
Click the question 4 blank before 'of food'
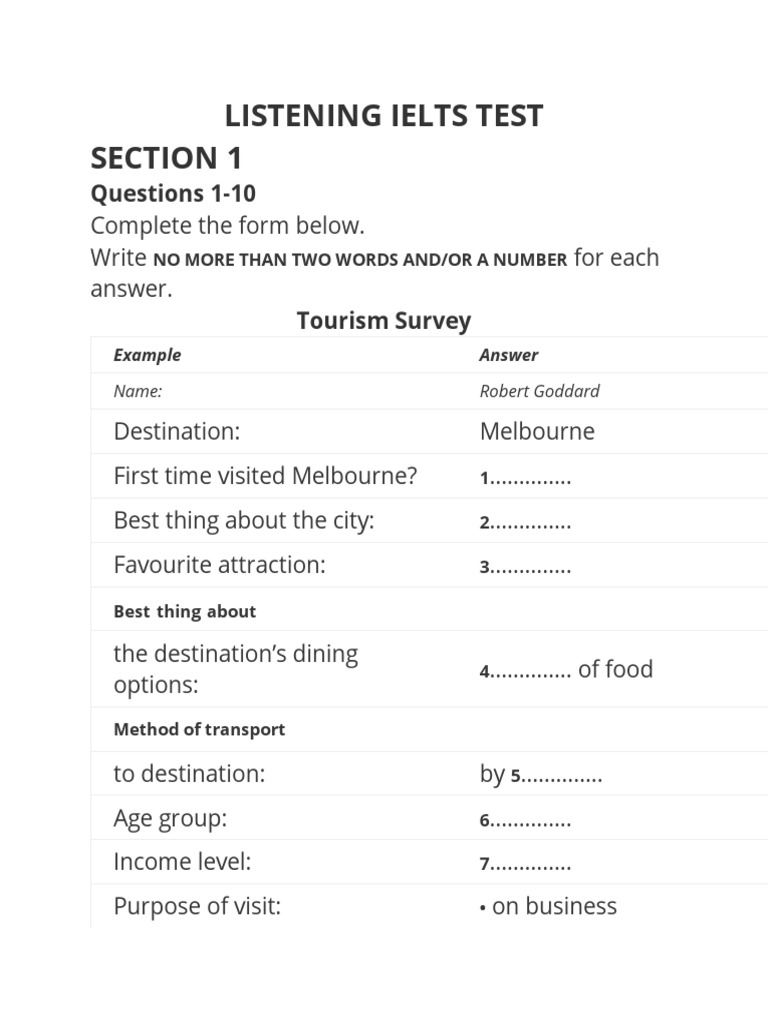530,672
